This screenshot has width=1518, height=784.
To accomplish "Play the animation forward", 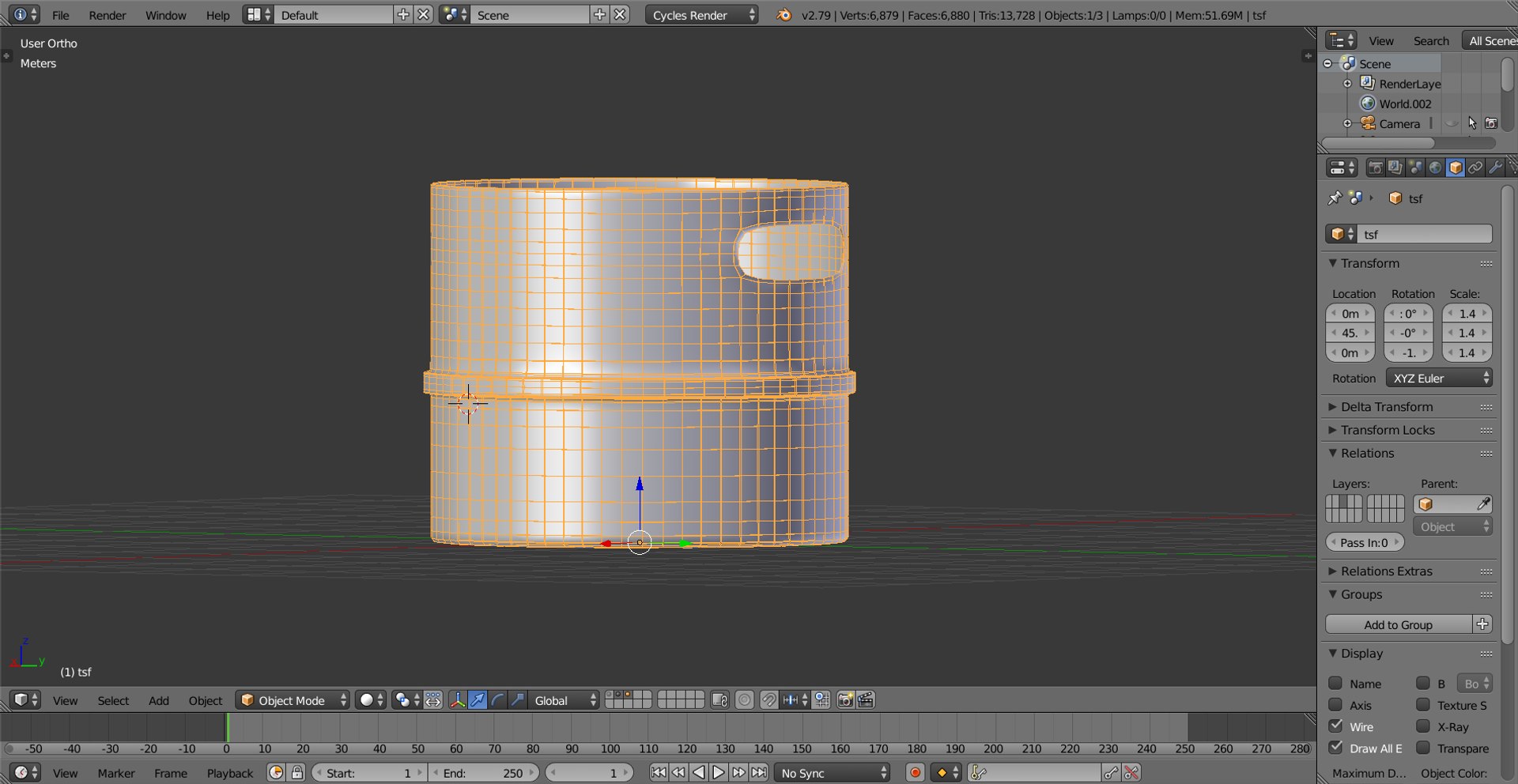I will tap(718, 773).
